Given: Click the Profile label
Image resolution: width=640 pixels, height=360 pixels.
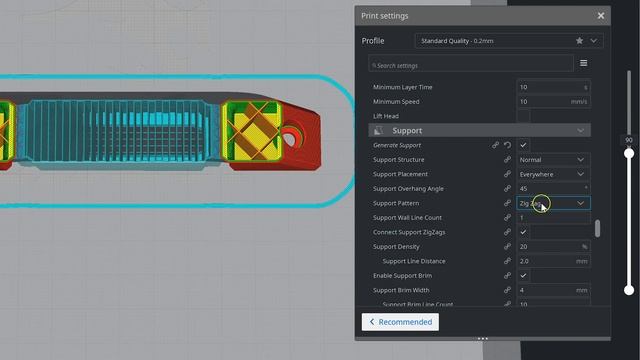Looking at the screenshot, I should coord(373,41).
